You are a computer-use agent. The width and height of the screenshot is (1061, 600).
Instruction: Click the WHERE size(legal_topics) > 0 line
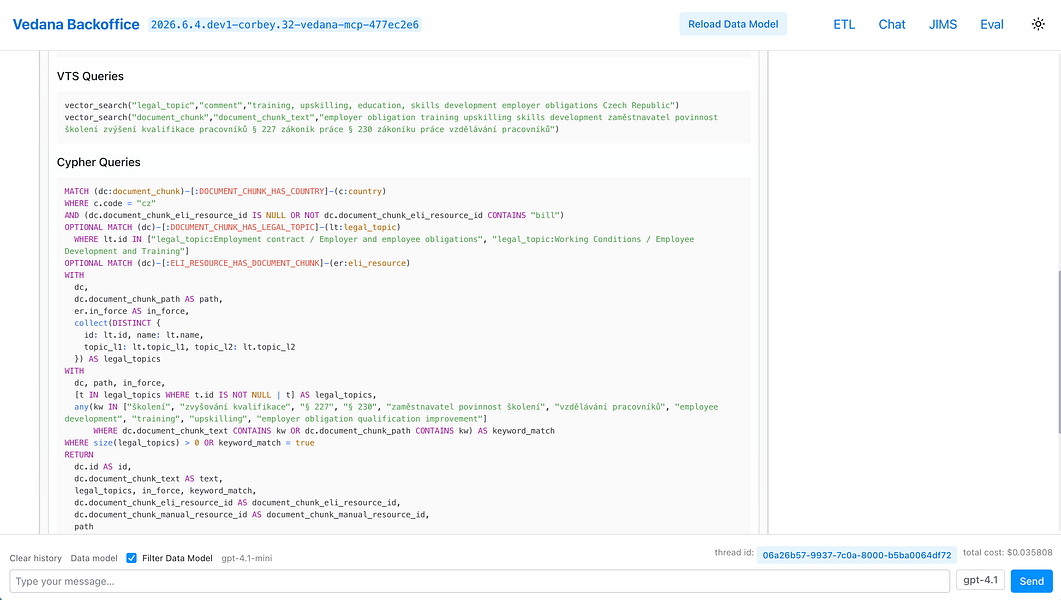pyautogui.click(x=189, y=443)
